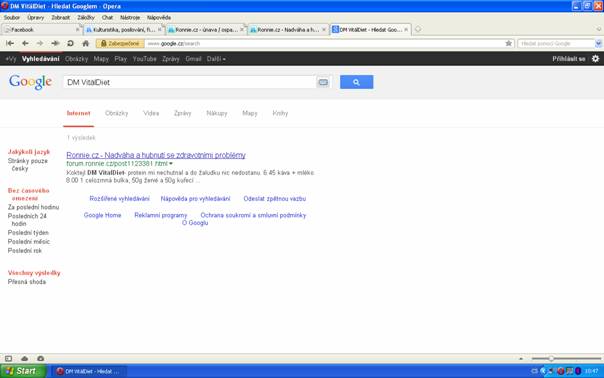Close the Facebook tab

tap(77, 30)
